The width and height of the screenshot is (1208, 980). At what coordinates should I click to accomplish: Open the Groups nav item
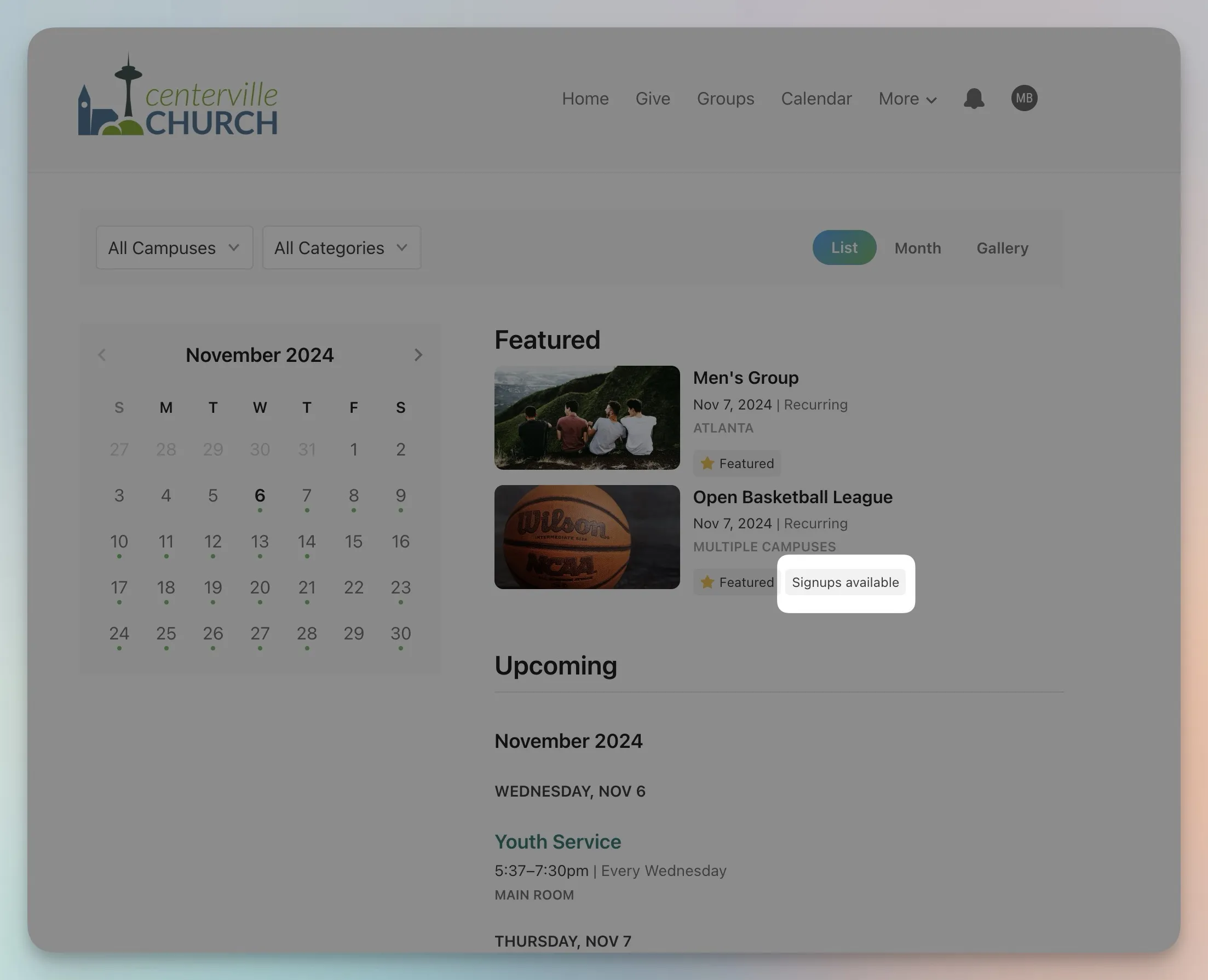click(726, 99)
